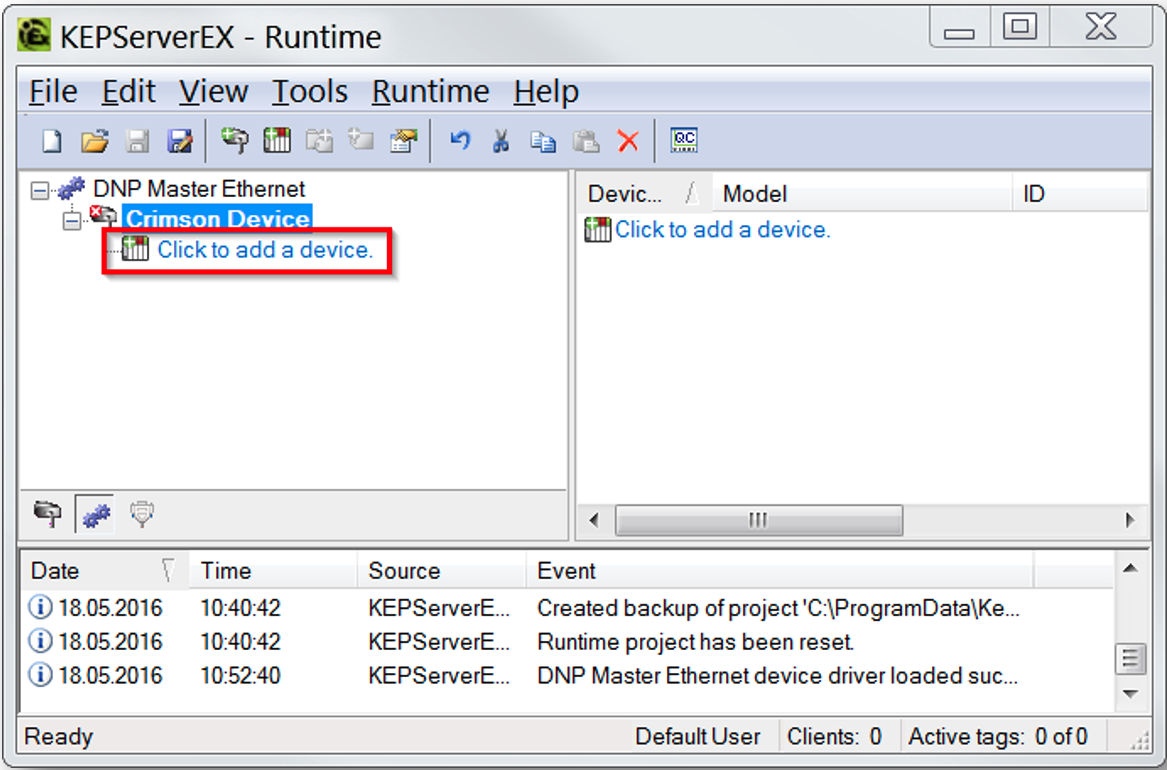
Task: Click the gear view icon below the tree
Action: (95, 513)
